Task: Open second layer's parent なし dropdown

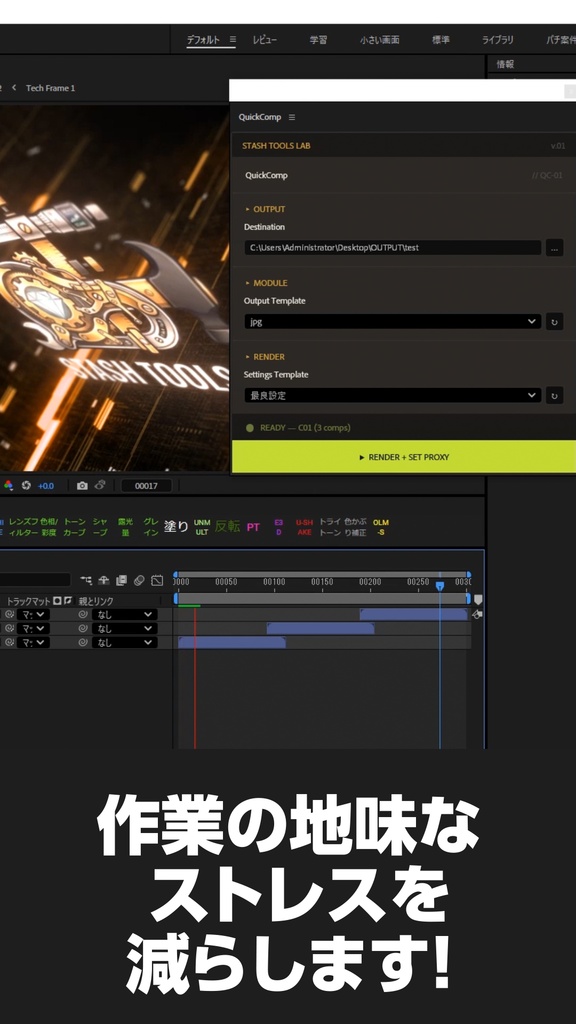Action: [x=124, y=628]
